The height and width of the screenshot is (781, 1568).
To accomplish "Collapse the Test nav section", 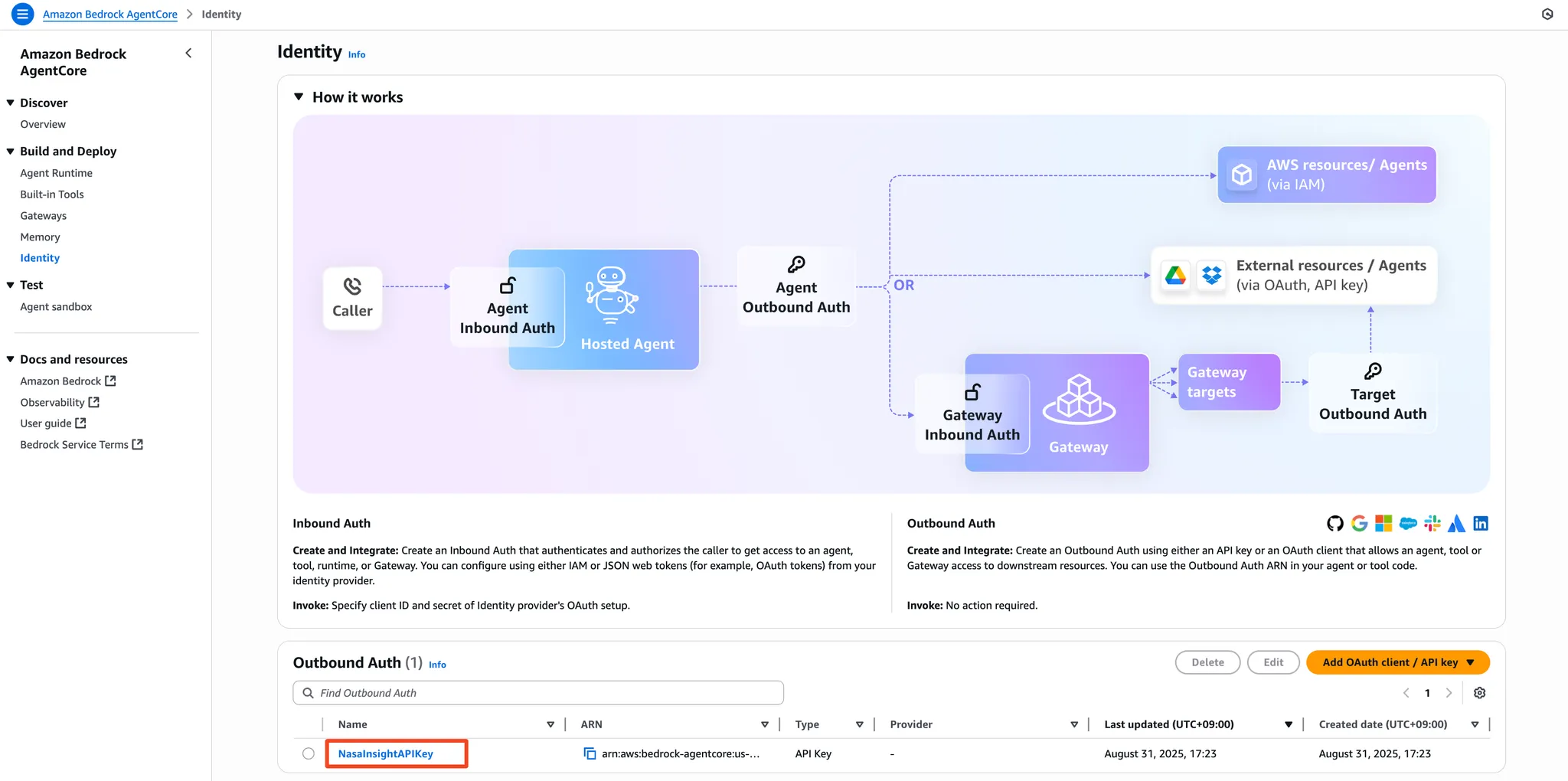I will tap(10, 285).
